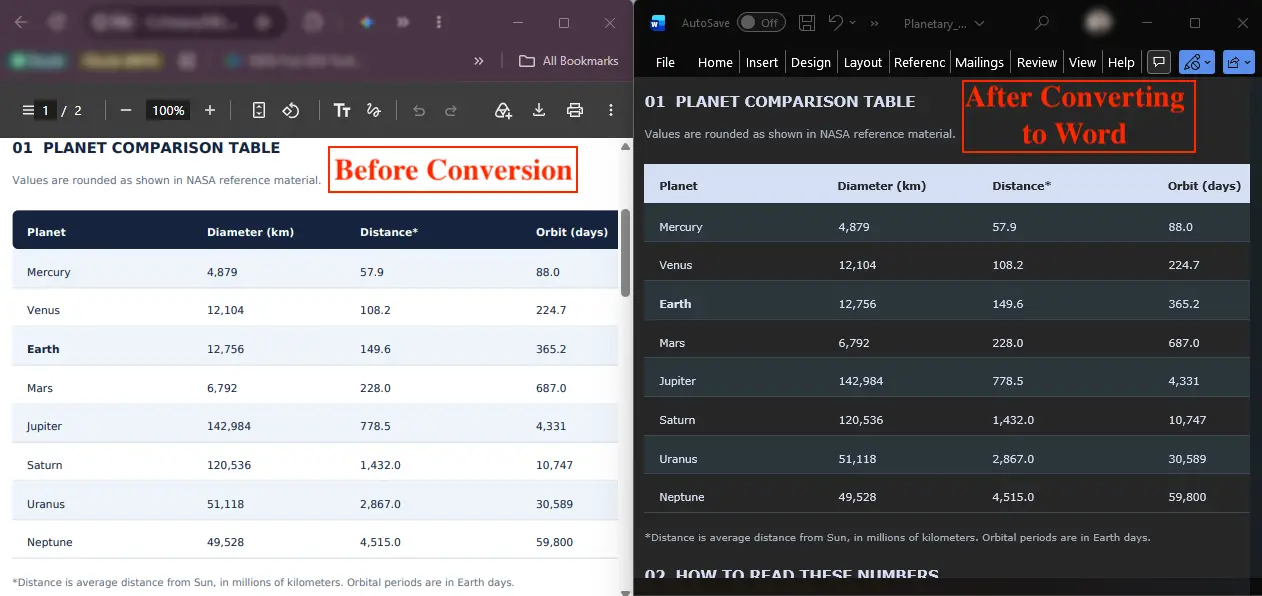Open the Editing mode dropdown in Word
This screenshot has height=596, width=1262.
tap(1197, 62)
